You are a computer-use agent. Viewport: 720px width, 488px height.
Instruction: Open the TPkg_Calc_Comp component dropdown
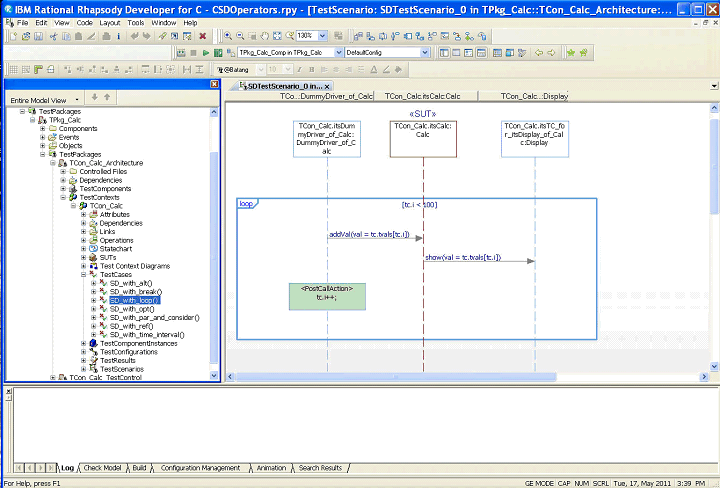[x=338, y=53]
